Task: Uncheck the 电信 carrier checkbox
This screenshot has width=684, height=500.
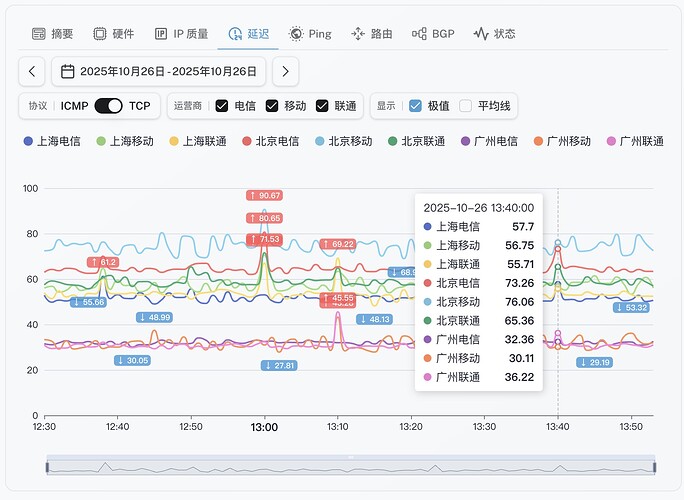Action: point(222,106)
